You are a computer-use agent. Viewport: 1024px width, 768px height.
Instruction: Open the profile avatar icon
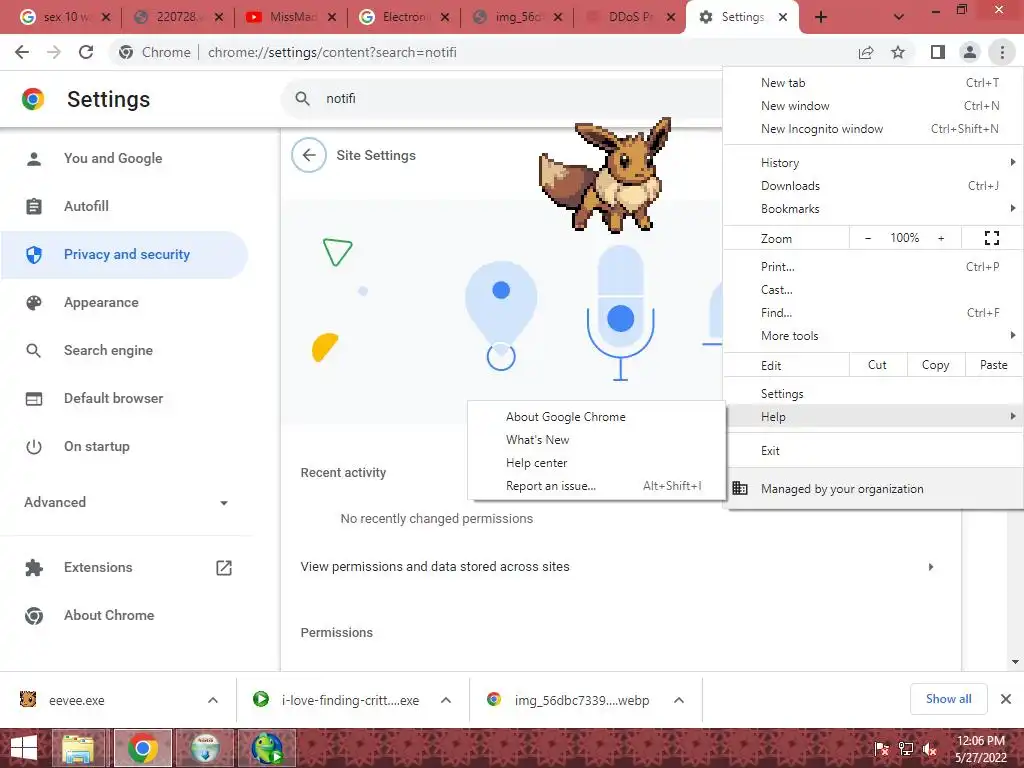click(970, 52)
